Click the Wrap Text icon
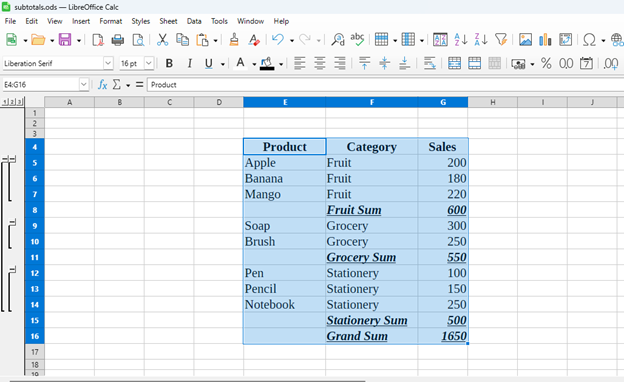This screenshot has width=624, height=382. pyautogui.click(x=430, y=63)
